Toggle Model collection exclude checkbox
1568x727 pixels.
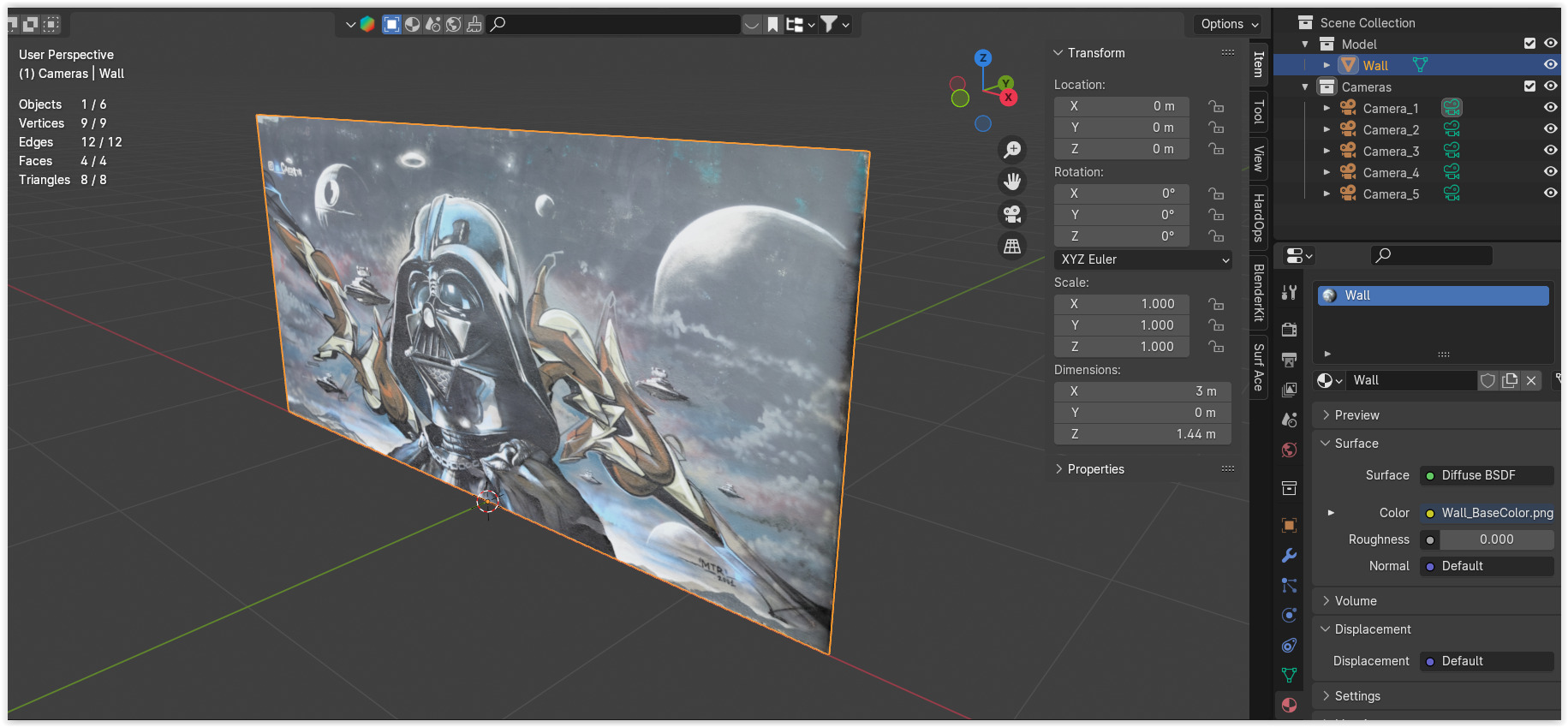coord(1529,44)
